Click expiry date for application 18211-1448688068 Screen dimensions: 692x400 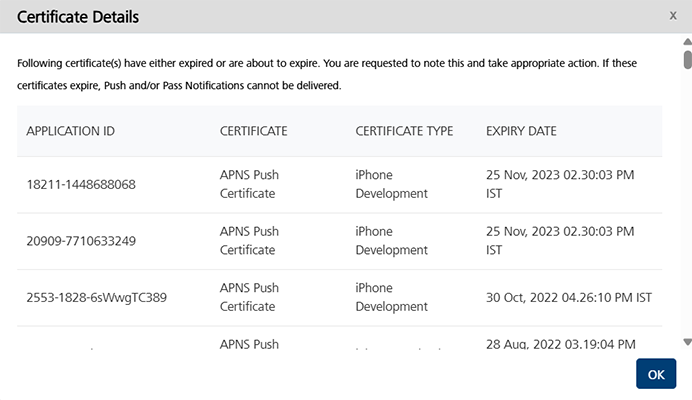point(560,184)
